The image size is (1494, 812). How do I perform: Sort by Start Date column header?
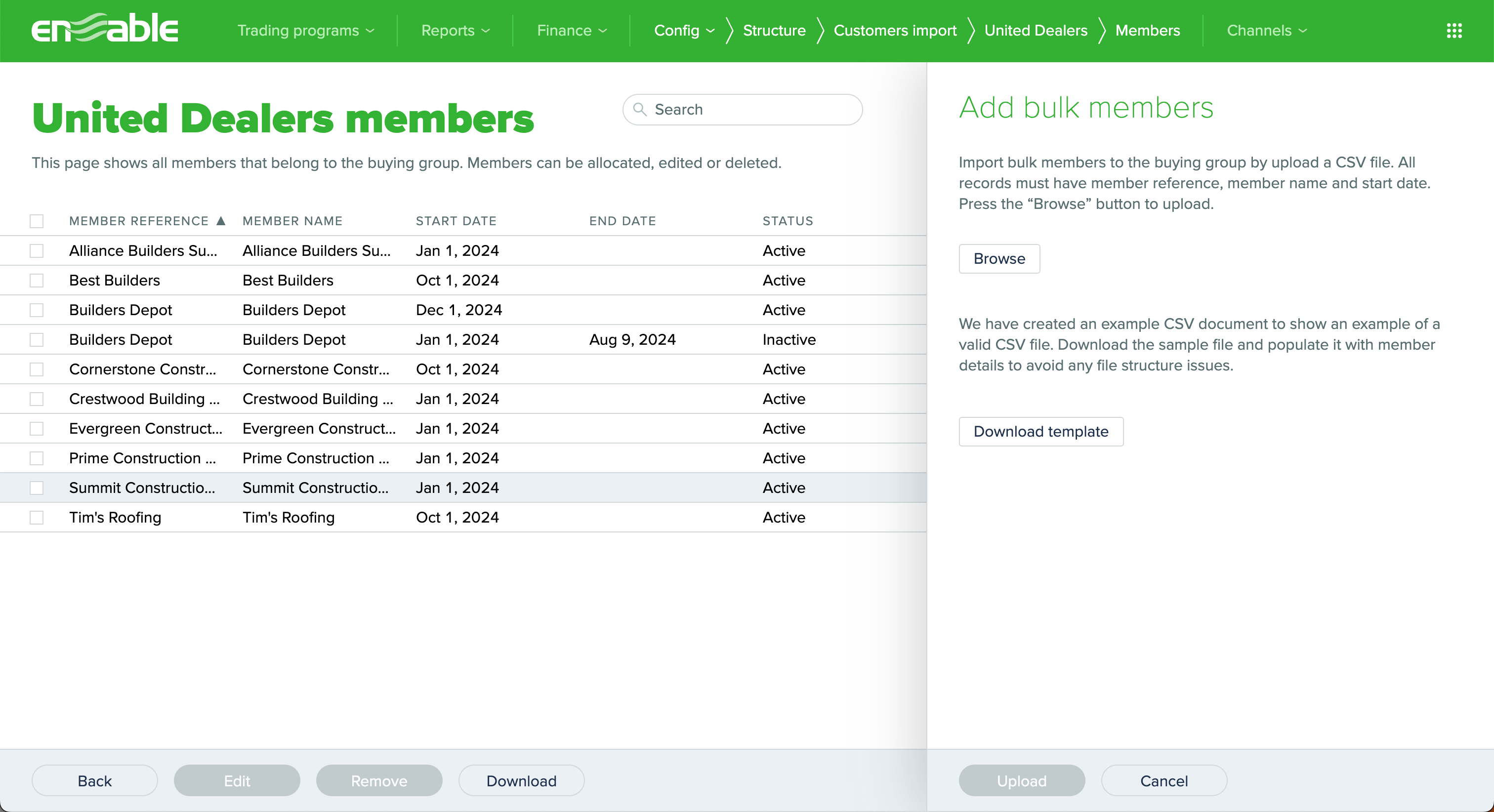456,221
